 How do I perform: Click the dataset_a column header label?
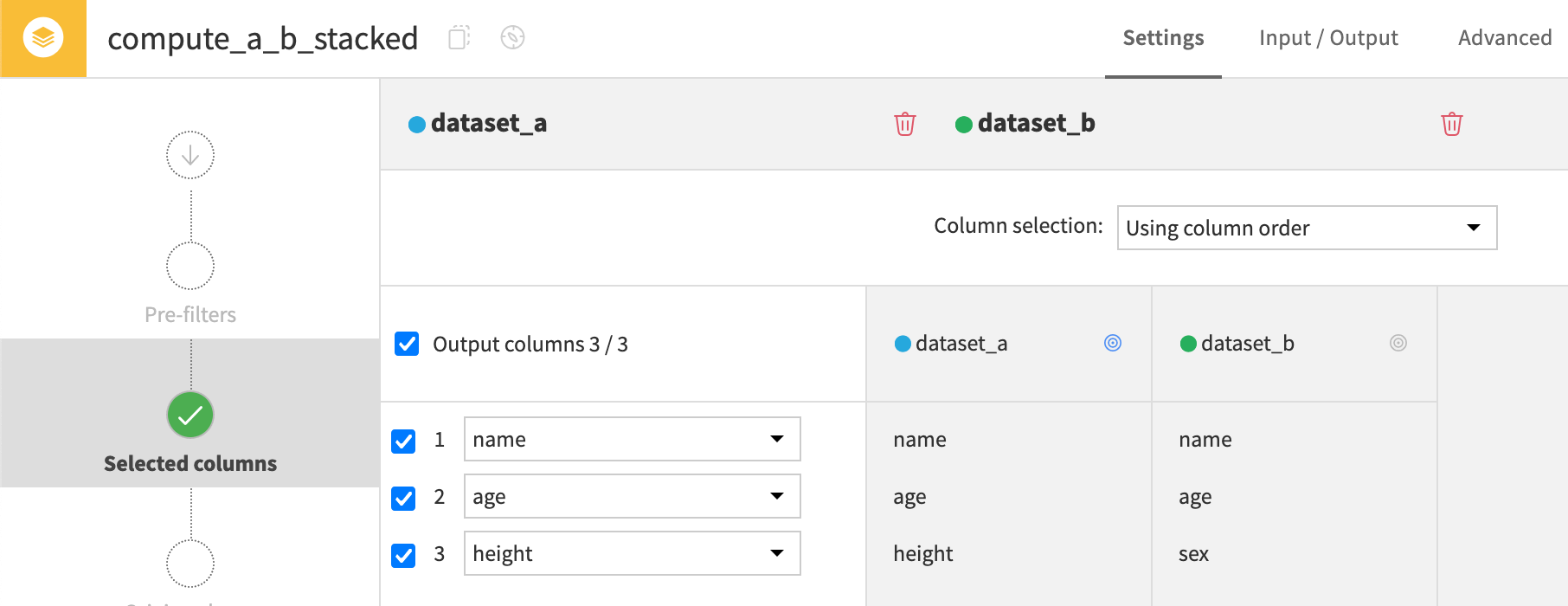coord(961,344)
